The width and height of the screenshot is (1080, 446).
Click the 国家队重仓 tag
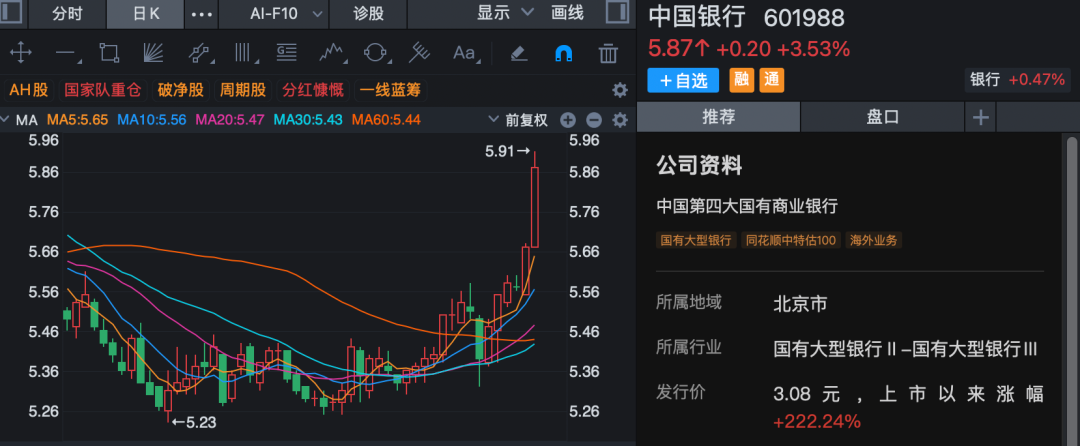(102, 90)
